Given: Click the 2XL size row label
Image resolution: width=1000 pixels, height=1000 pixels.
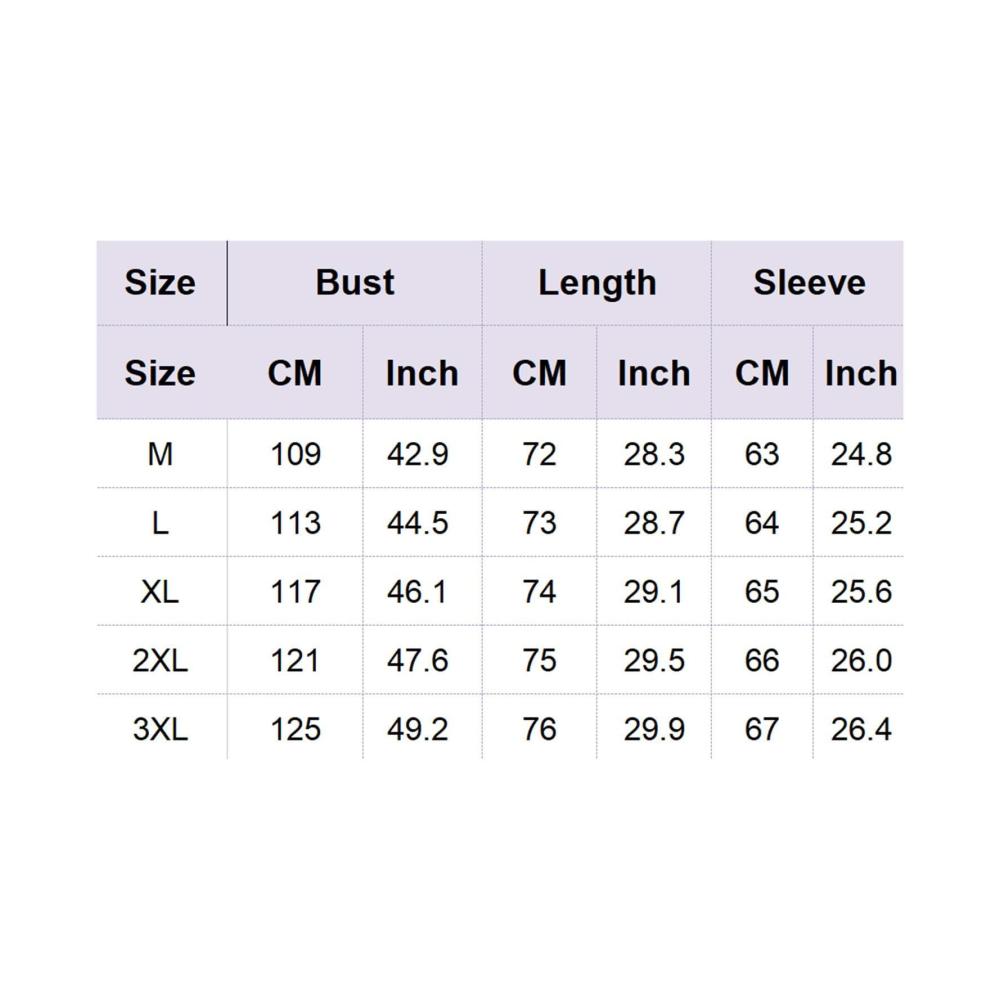Looking at the screenshot, I should click(160, 661).
